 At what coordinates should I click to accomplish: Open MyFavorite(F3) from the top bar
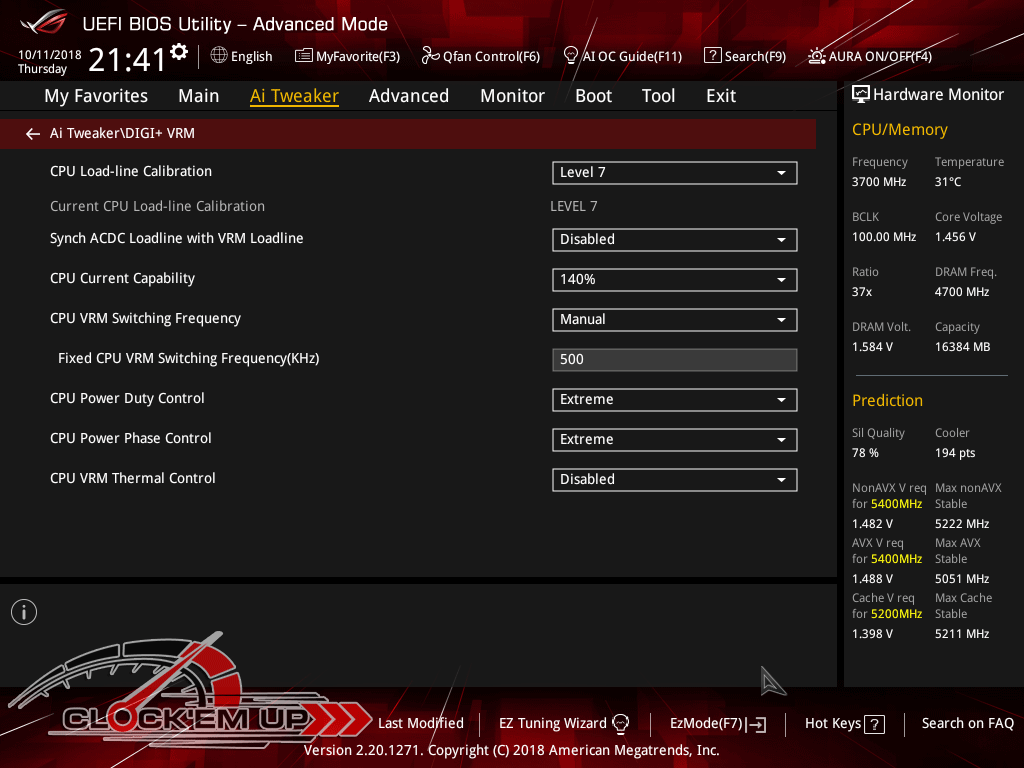[347, 56]
